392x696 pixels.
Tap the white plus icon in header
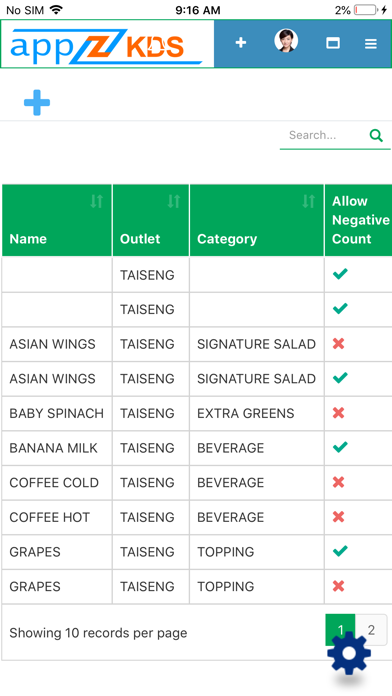pyautogui.click(x=241, y=43)
